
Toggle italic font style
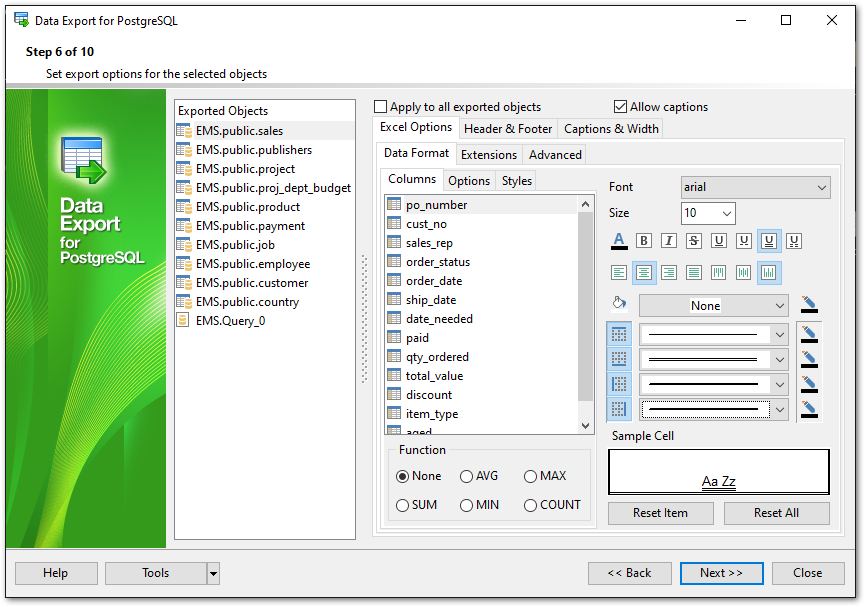coord(669,241)
